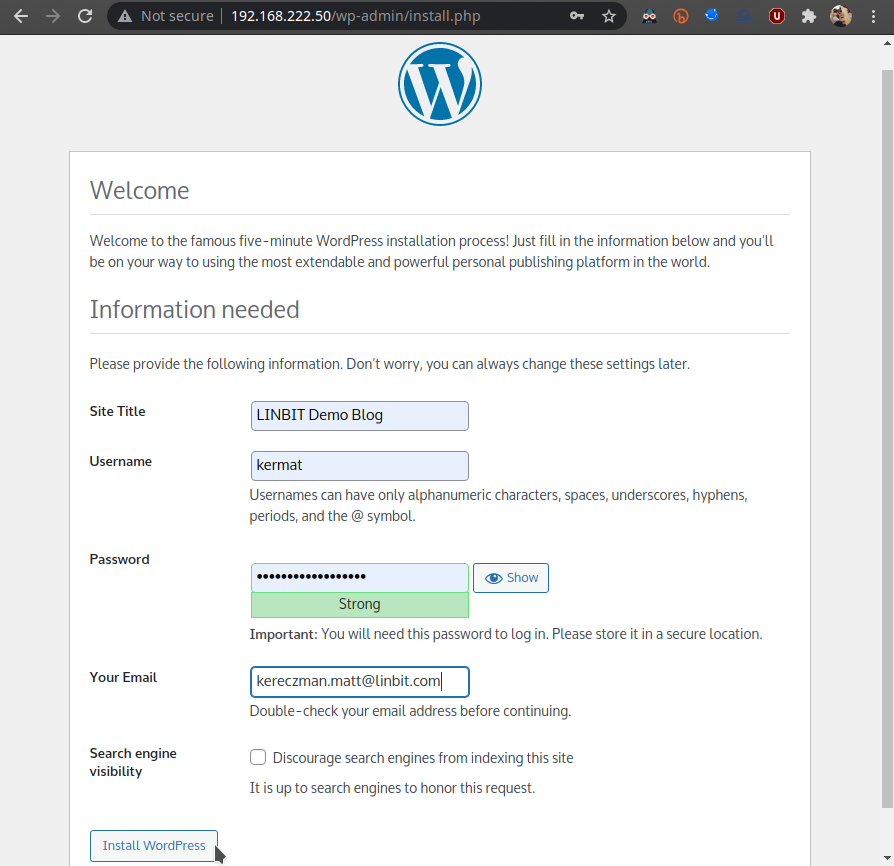Click the browser forward arrow
Image resolution: width=894 pixels, height=866 pixels.
(x=53, y=16)
